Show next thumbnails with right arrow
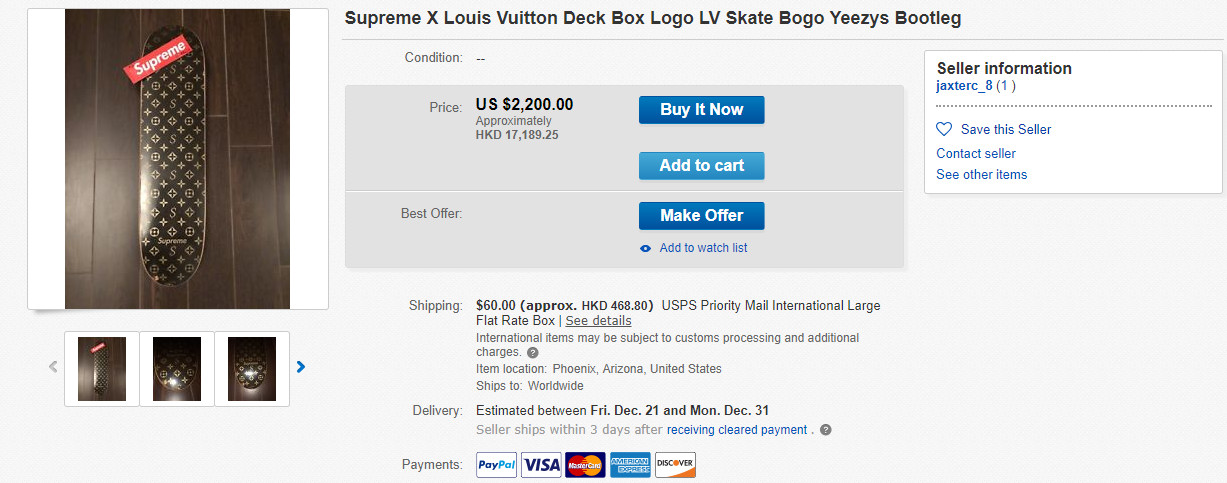 pyautogui.click(x=301, y=367)
